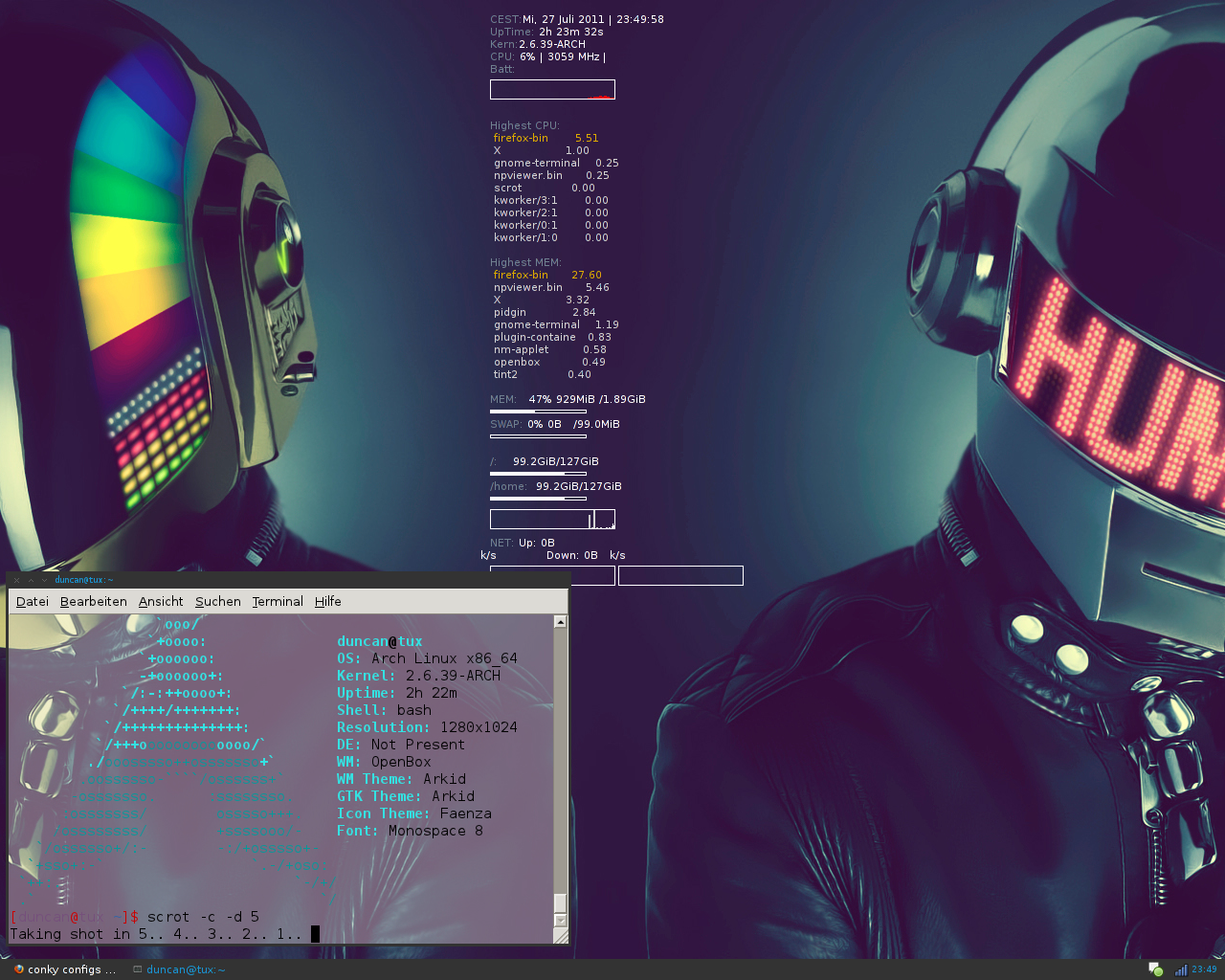
Task: Click the terminal scrollbar thumb
Action: tap(560, 902)
